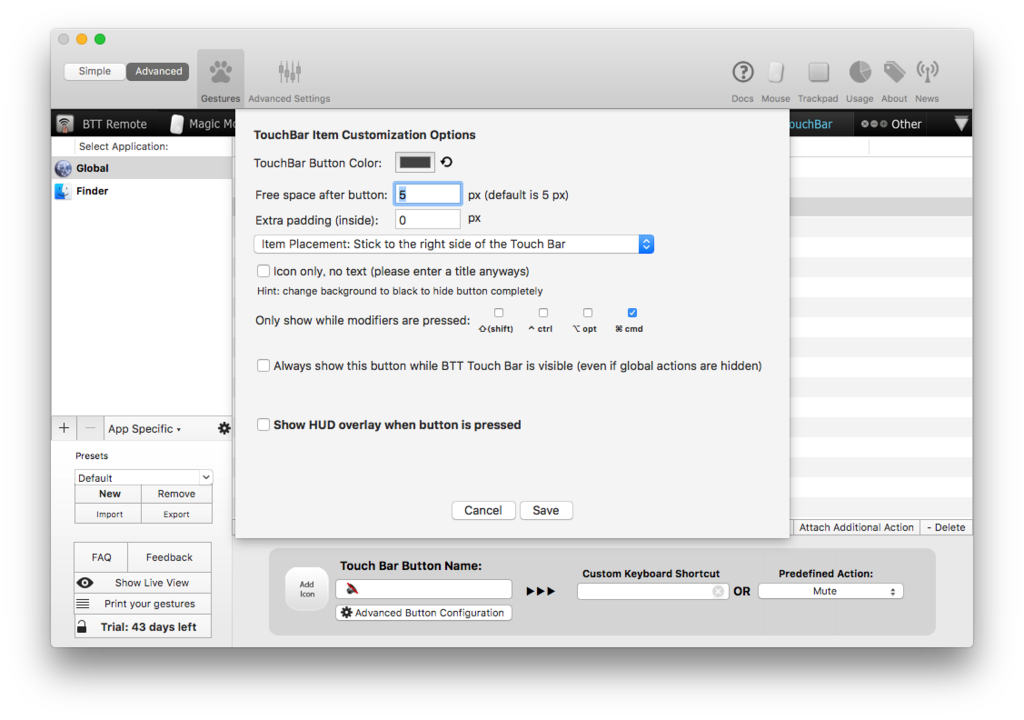Screen dimensions: 1024x720
Task: Click the Free space after button field
Action: [x=428, y=195]
